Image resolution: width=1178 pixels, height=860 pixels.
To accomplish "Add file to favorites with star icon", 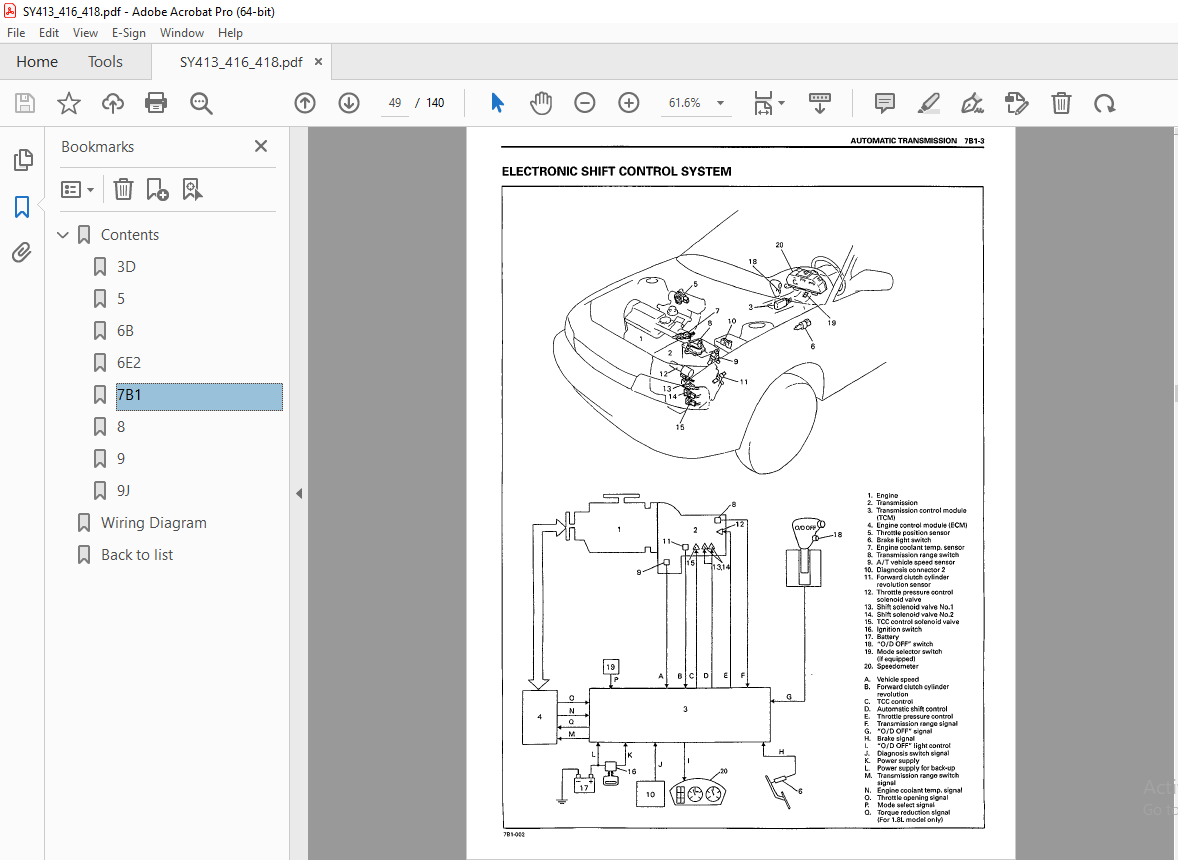I will pyautogui.click(x=68, y=103).
